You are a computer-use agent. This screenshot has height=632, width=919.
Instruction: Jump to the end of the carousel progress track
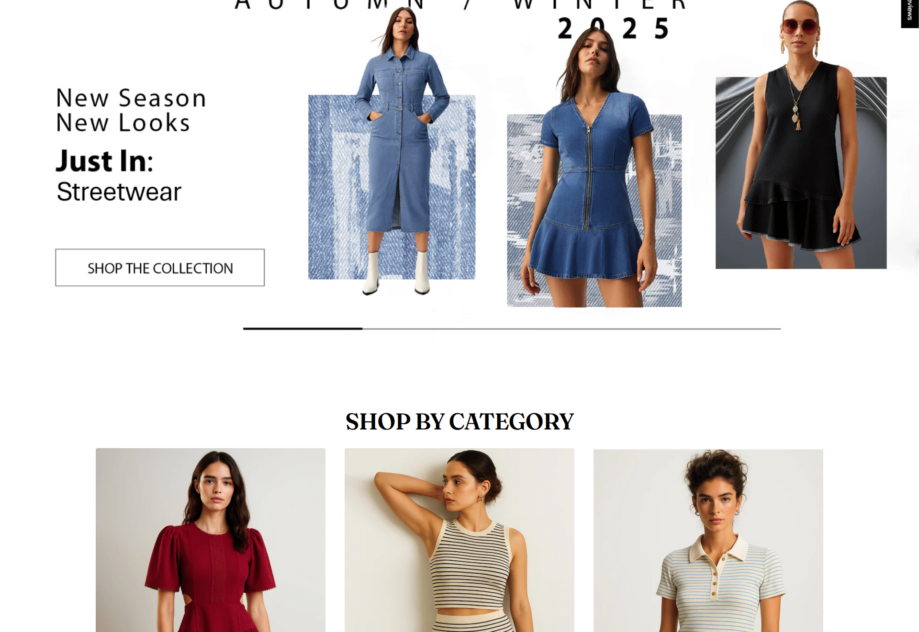[778, 329]
